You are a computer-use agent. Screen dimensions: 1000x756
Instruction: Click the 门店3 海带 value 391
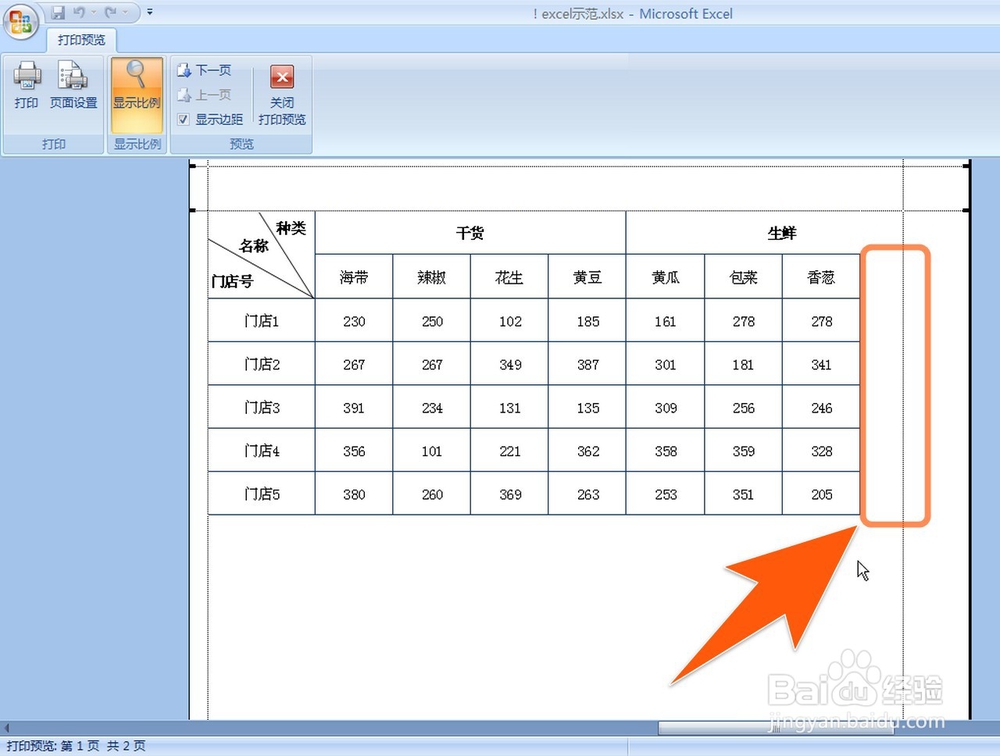click(x=354, y=408)
